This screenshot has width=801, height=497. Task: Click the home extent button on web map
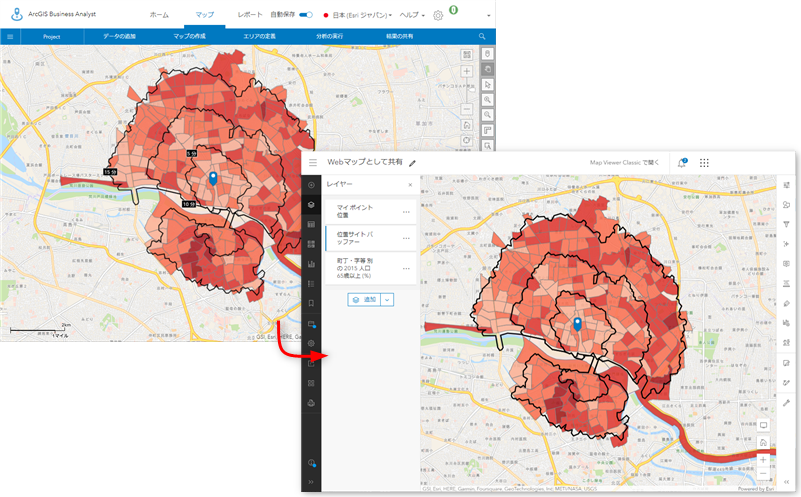(x=764, y=442)
